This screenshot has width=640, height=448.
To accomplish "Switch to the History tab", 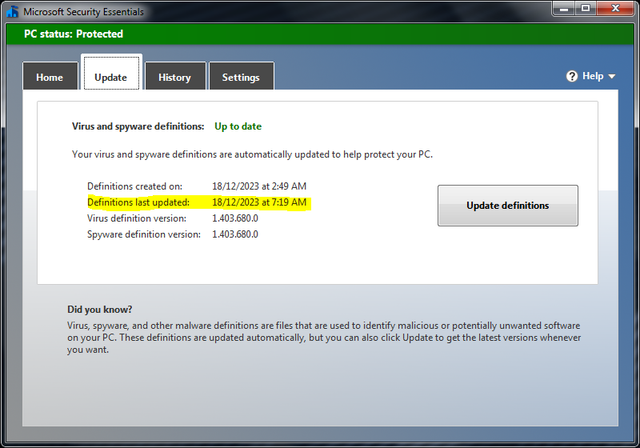I will pyautogui.click(x=175, y=76).
